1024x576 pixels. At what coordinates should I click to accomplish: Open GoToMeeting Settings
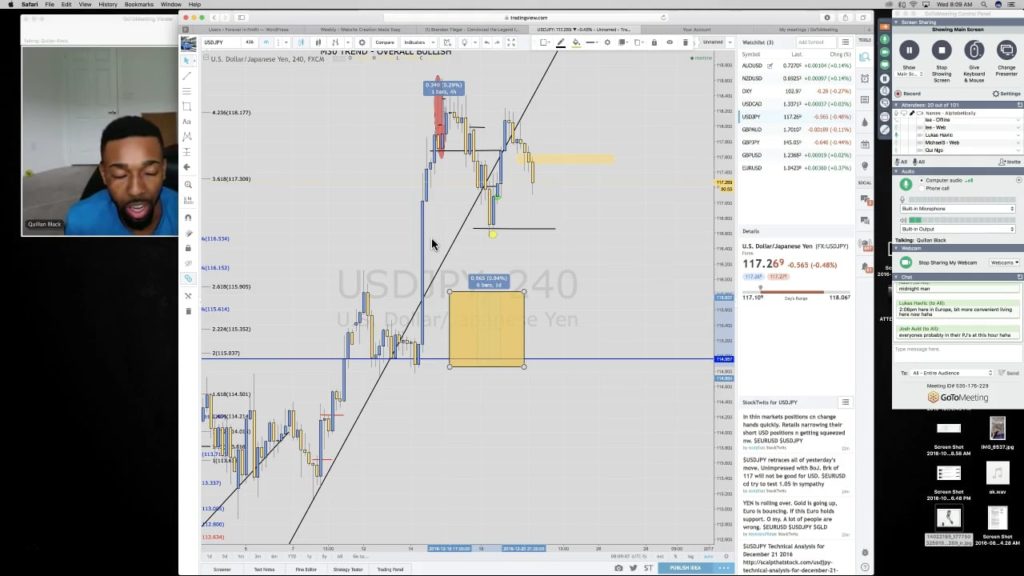click(1006, 93)
